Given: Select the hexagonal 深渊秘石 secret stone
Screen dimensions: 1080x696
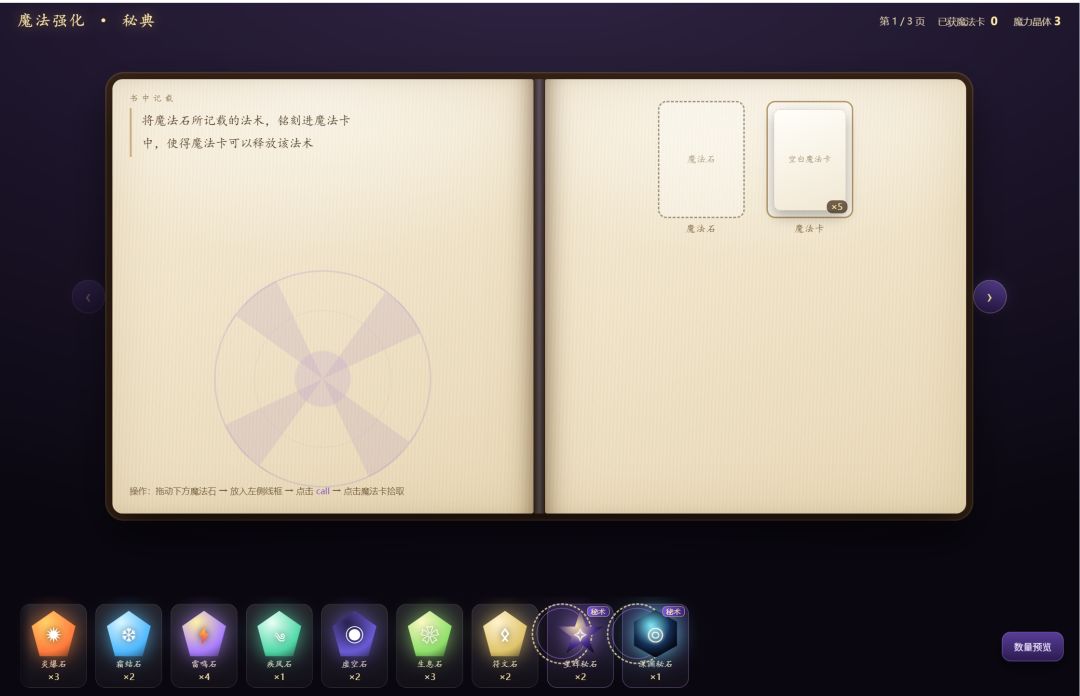Looking at the screenshot, I should (655, 645).
